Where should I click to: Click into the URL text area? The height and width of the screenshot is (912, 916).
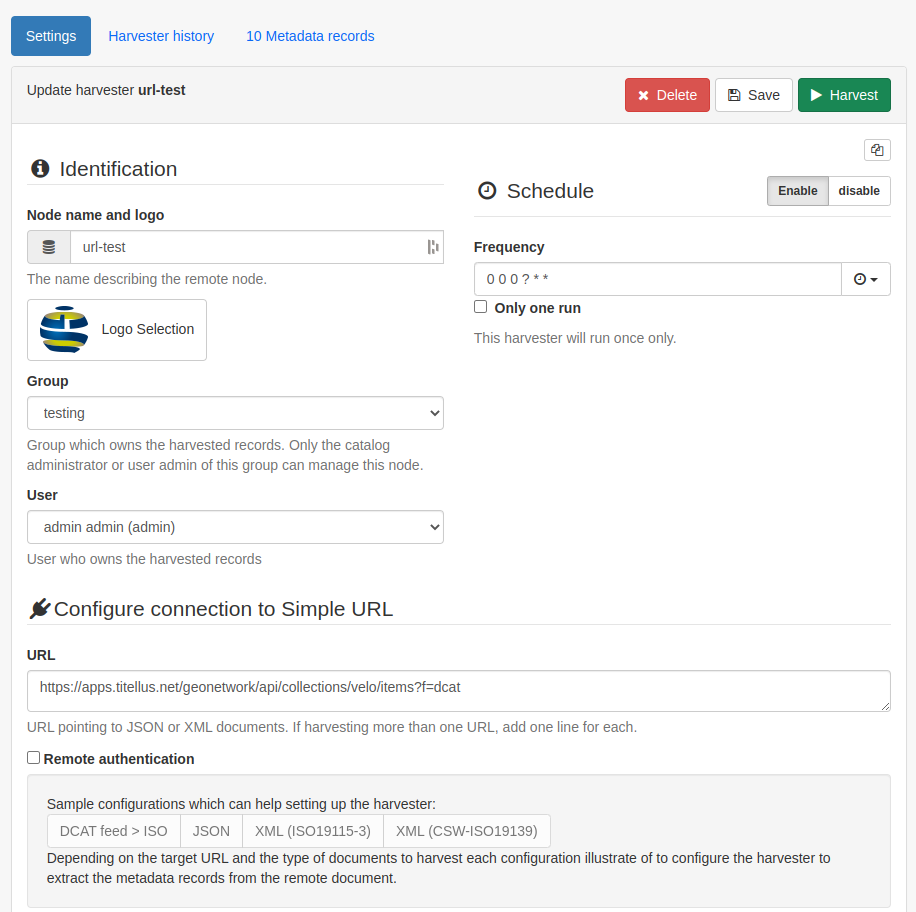click(x=459, y=691)
